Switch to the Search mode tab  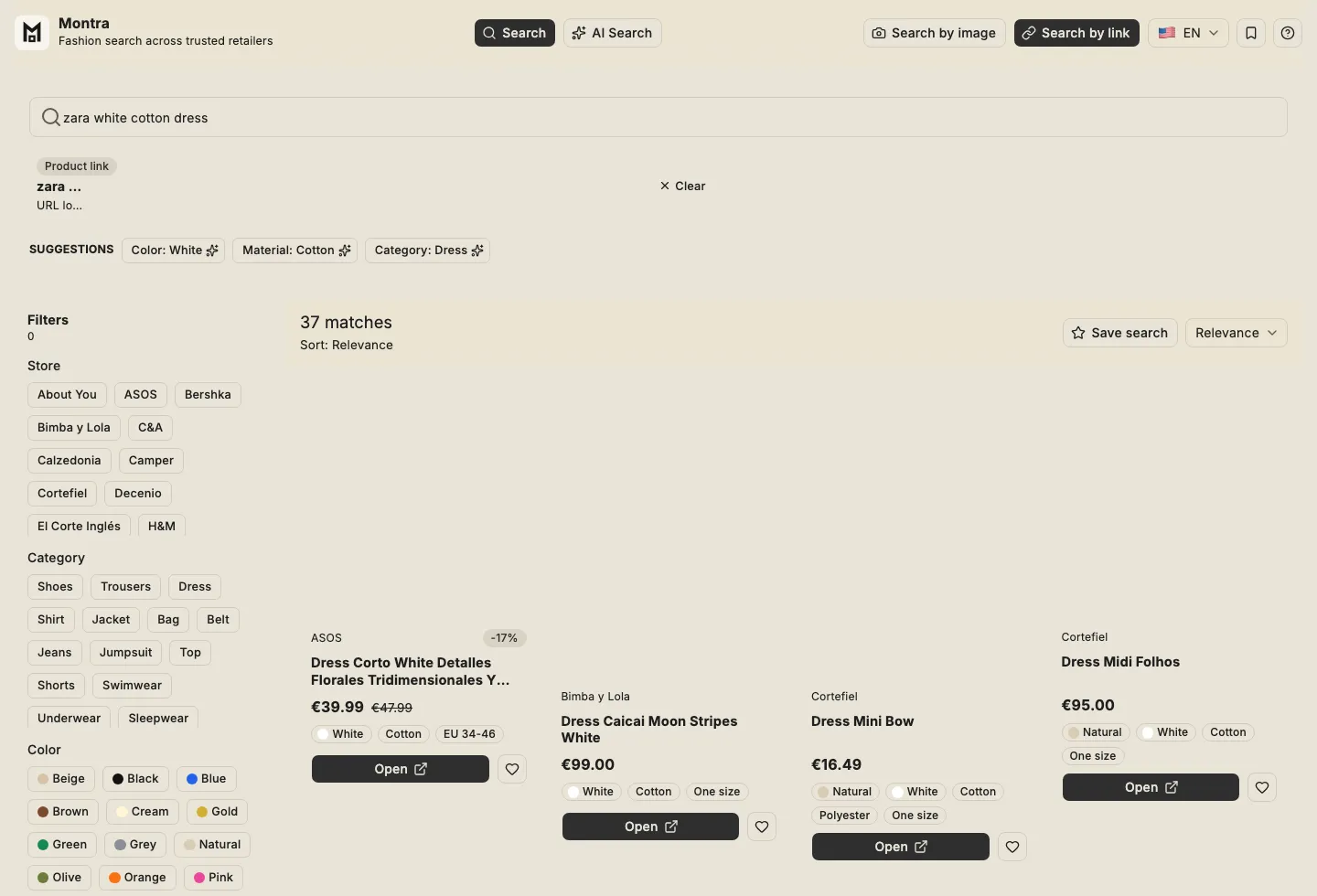pyautogui.click(x=515, y=33)
